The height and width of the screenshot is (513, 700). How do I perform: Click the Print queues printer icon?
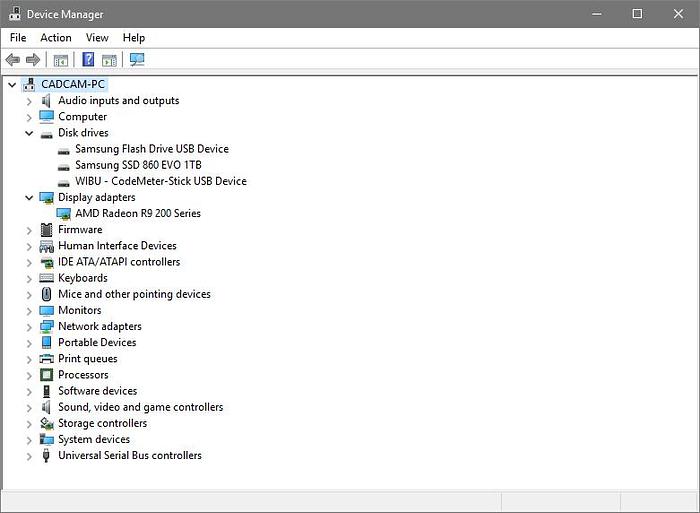(x=46, y=359)
